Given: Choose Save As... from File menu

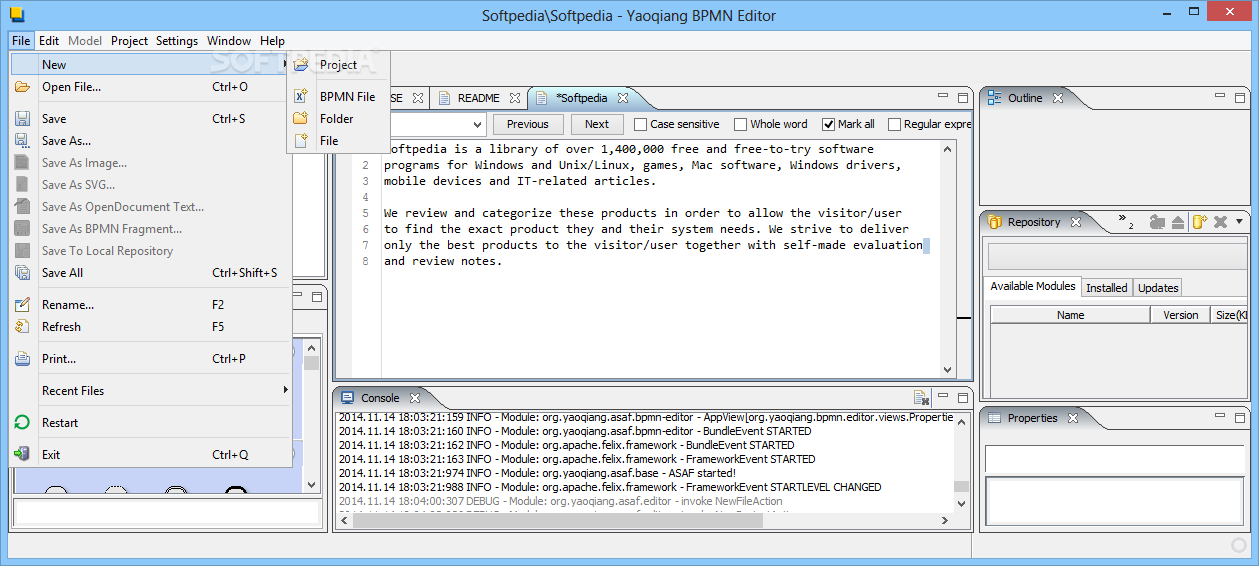Looking at the screenshot, I should 149,141.
